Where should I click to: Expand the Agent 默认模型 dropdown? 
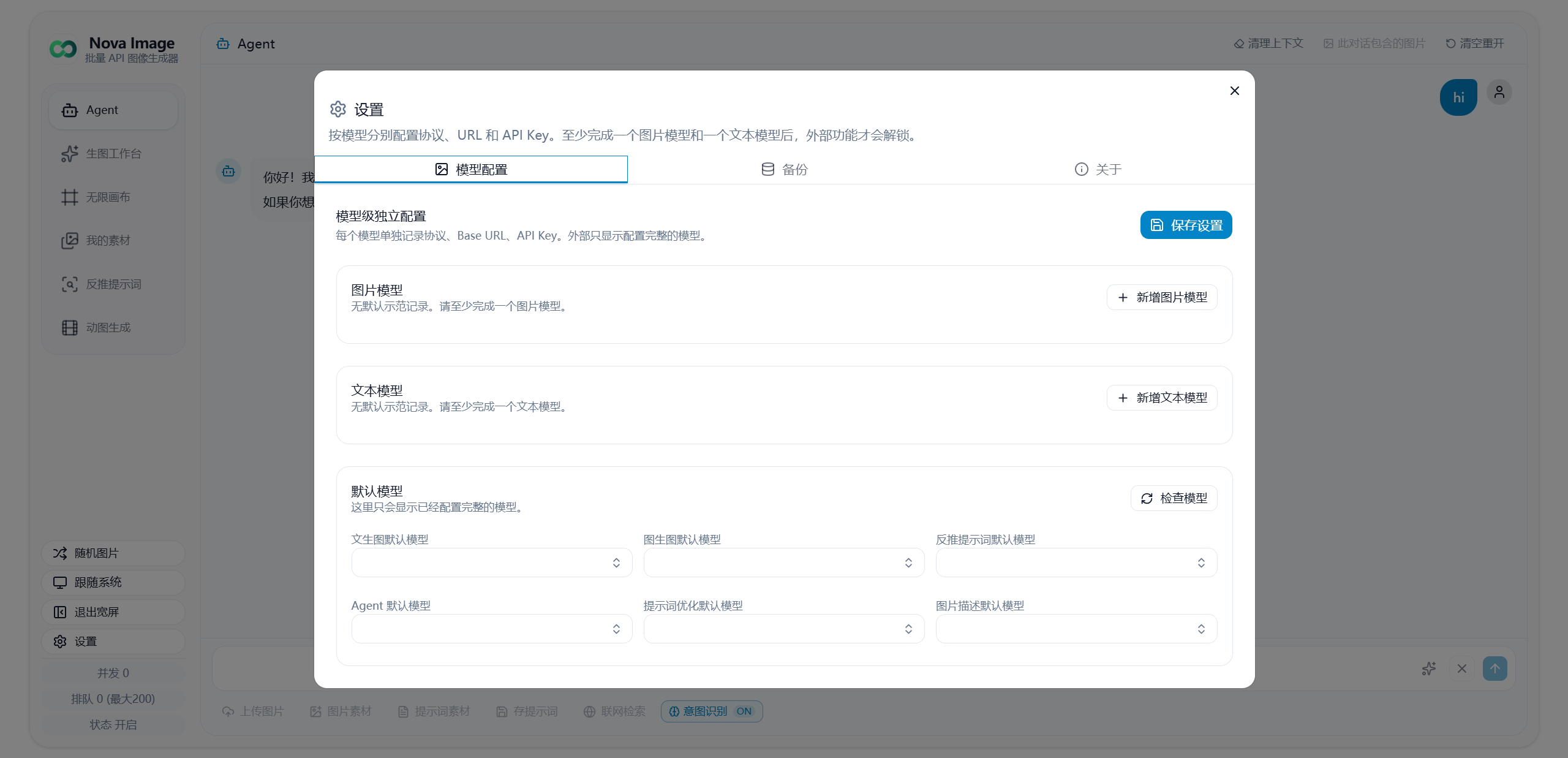[492, 629]
